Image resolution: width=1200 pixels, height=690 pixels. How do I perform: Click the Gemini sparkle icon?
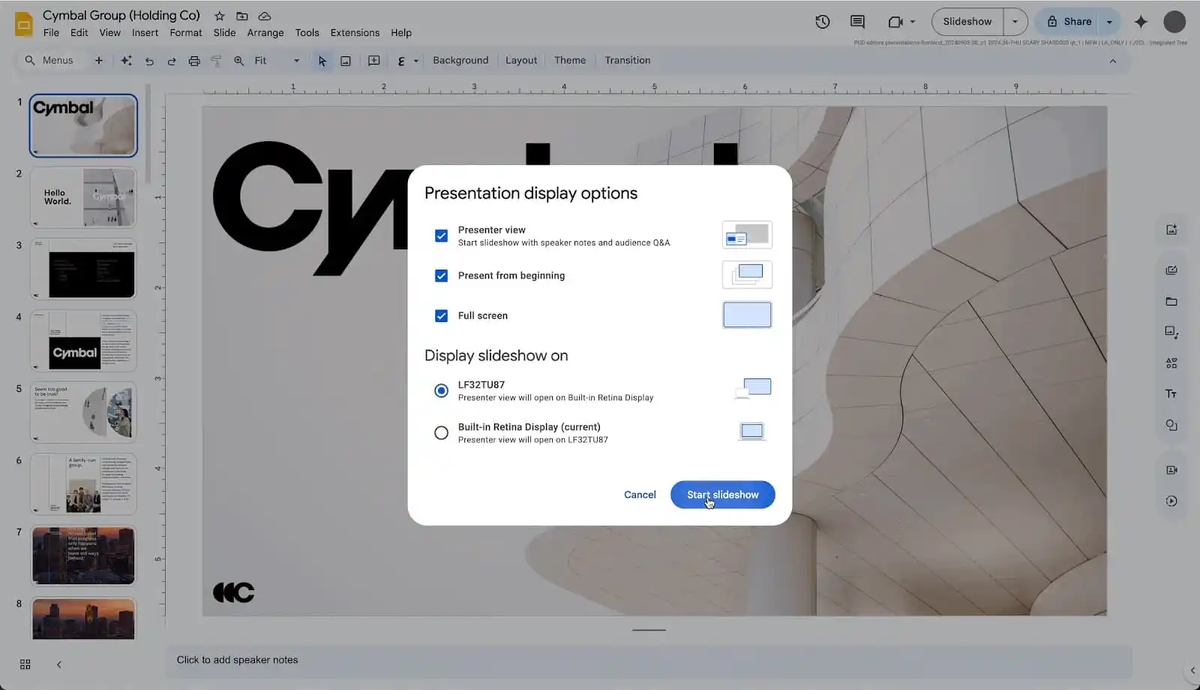1140,22
